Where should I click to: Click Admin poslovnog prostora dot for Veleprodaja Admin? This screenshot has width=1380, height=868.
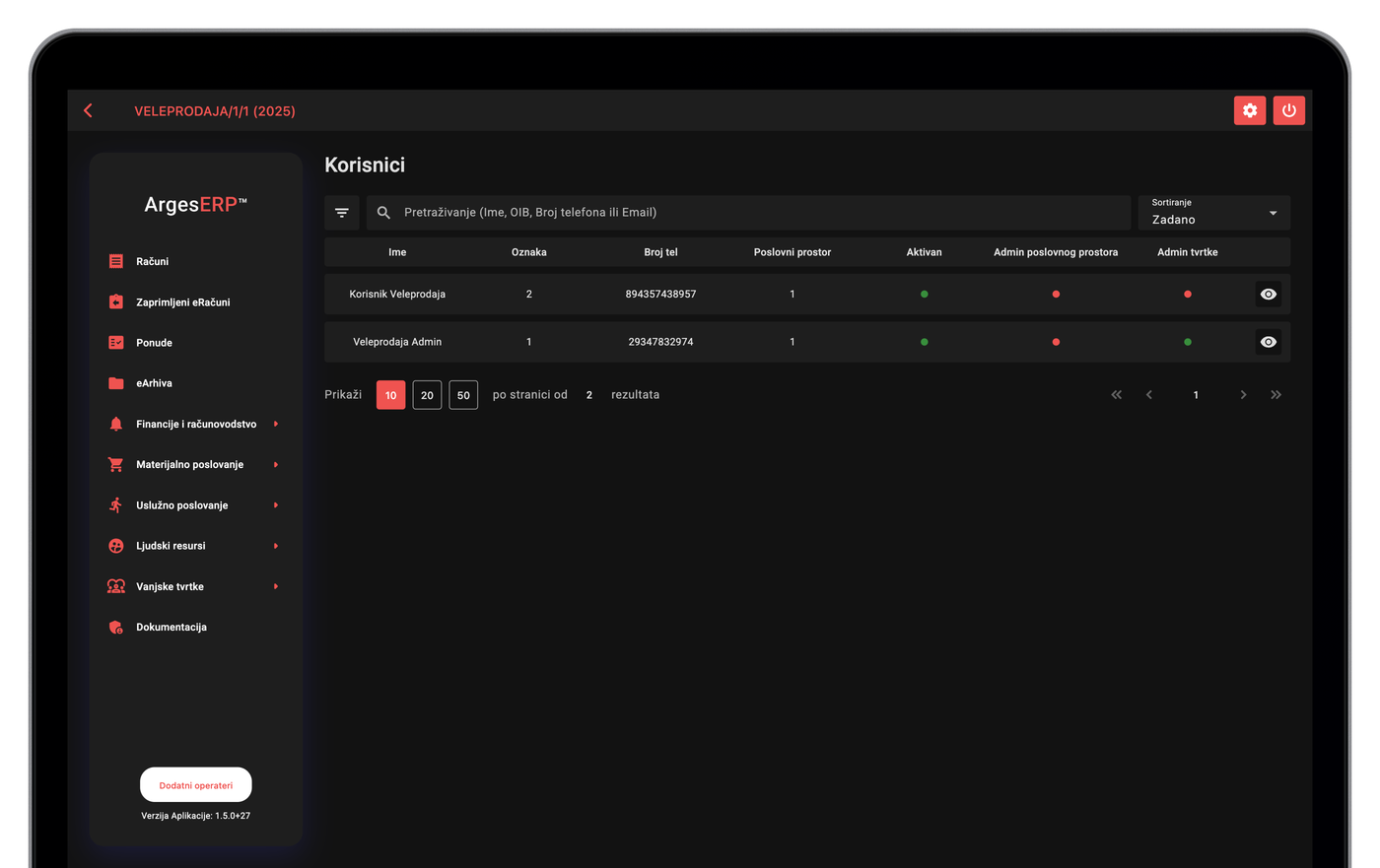coord(1056,342)
